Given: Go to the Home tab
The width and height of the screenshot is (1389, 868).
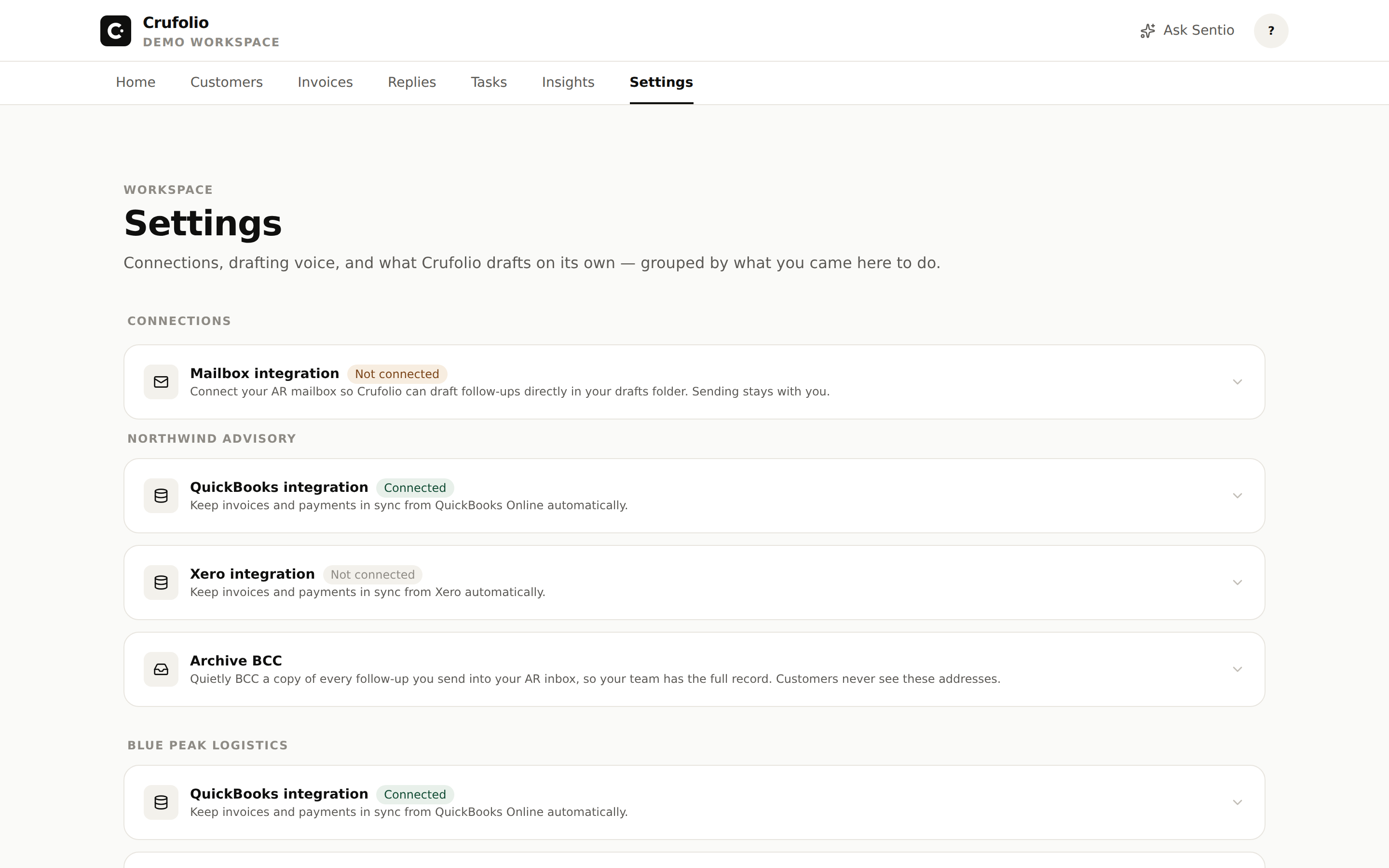Looking at the screenshot, I should pos(136,82).
